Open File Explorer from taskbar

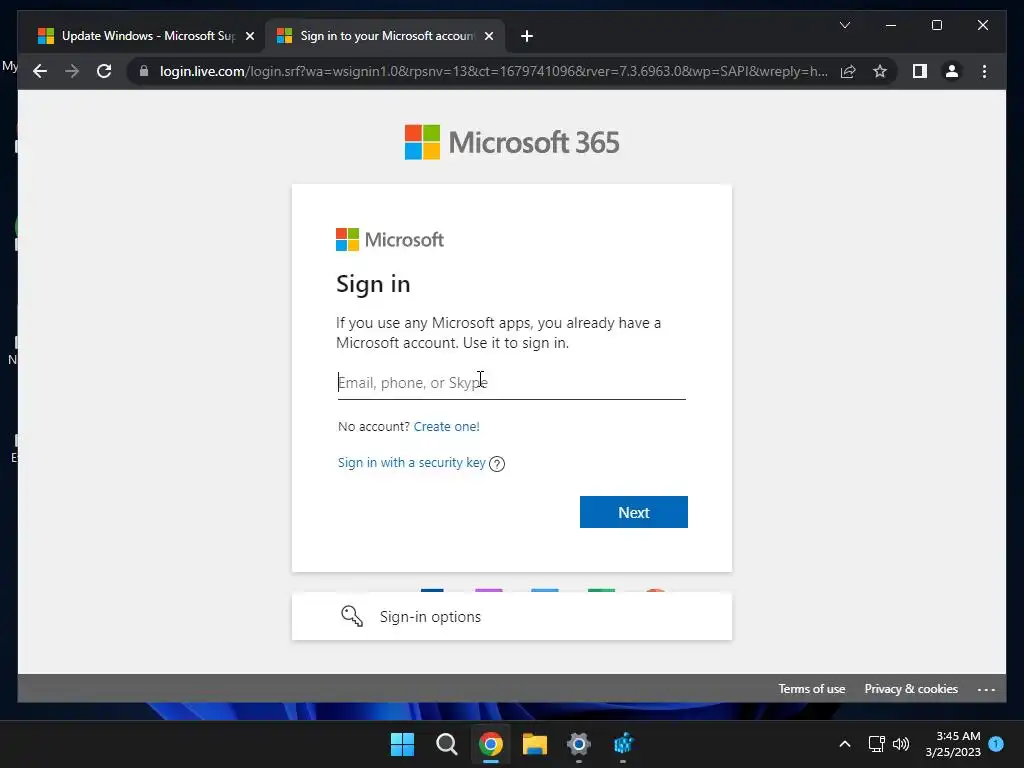coord(534,744)
